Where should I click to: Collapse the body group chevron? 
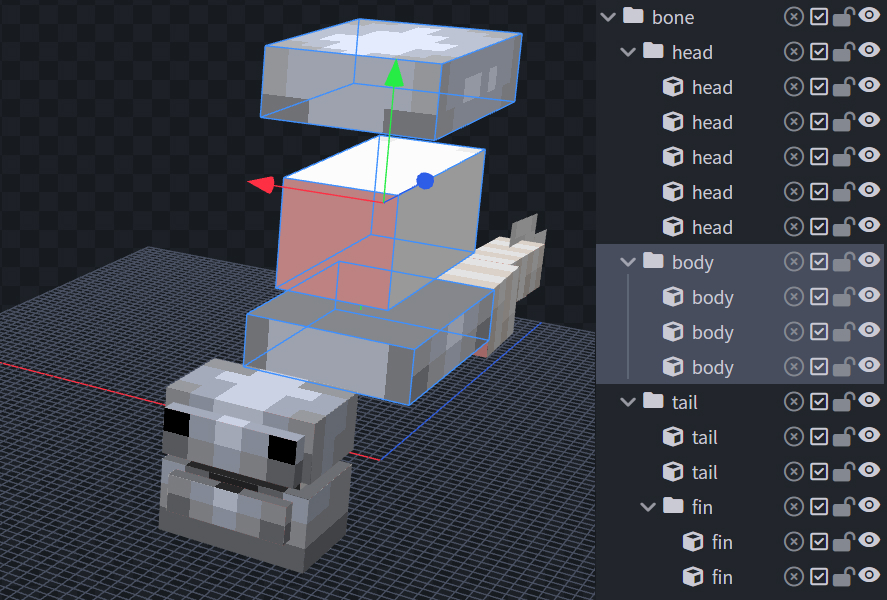click(628, 262)
